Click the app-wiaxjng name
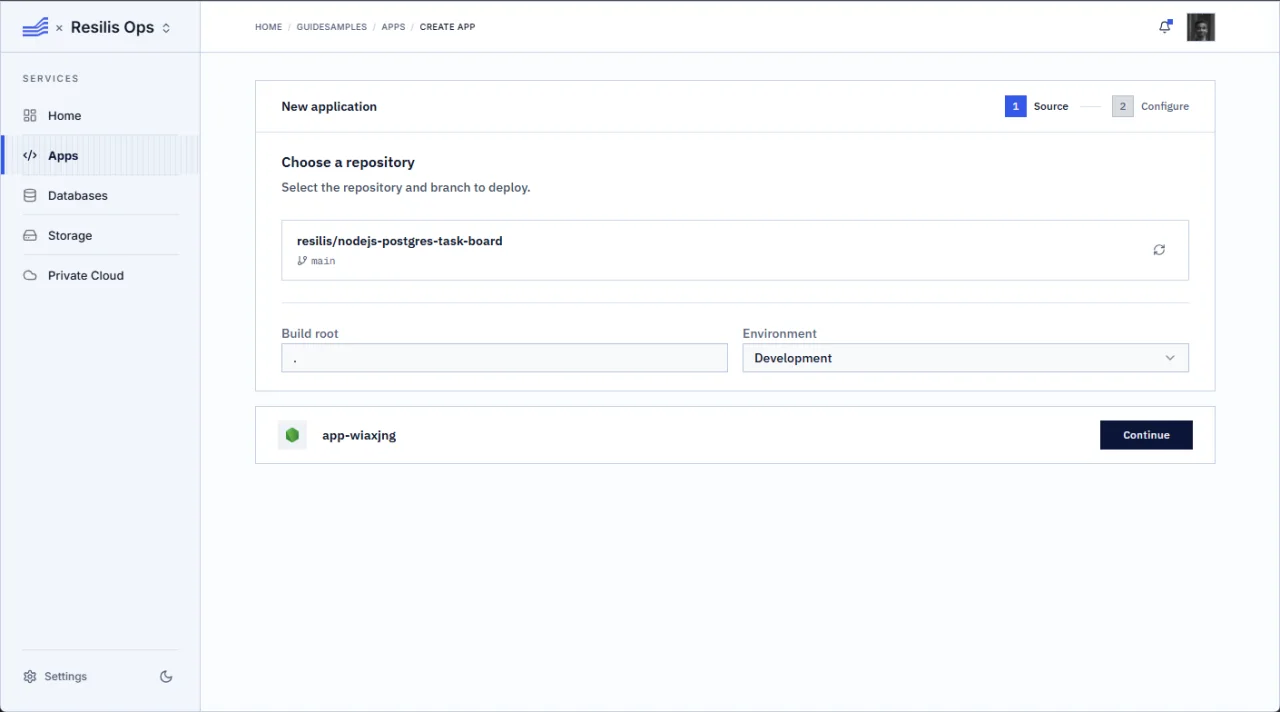Screen dimensions: 1280x712 pos(359,436)
